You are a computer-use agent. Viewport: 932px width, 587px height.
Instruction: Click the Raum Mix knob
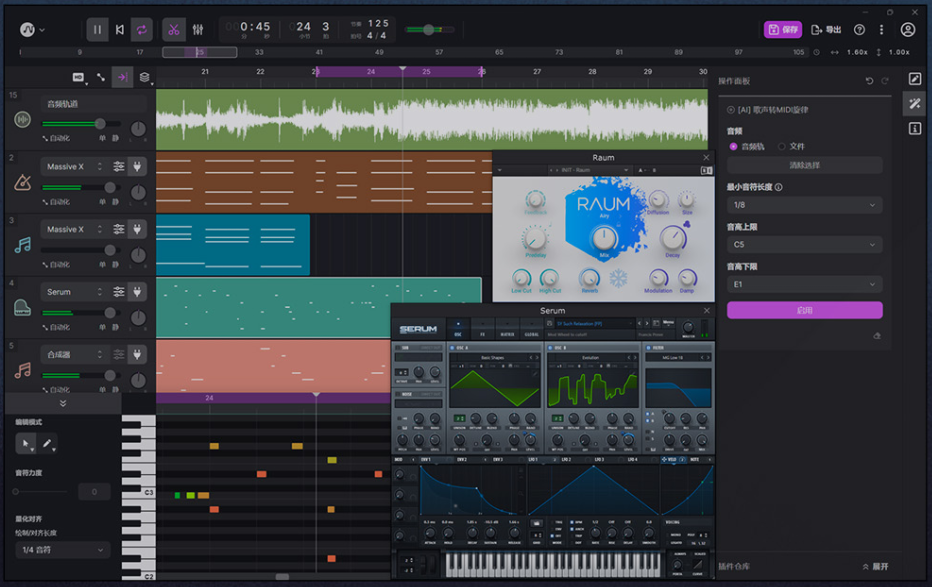point(604,239)
